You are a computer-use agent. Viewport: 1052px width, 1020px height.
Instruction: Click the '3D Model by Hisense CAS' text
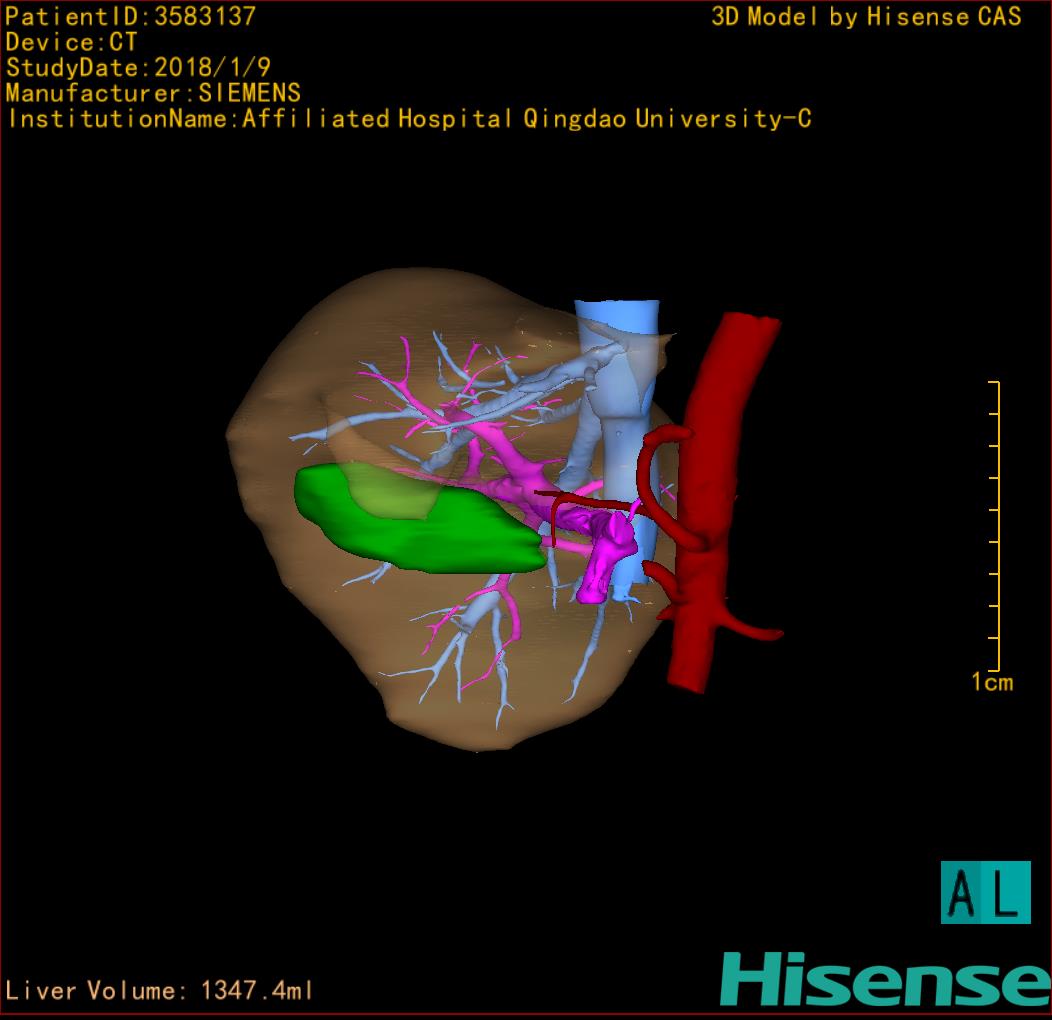pos(866,16)
